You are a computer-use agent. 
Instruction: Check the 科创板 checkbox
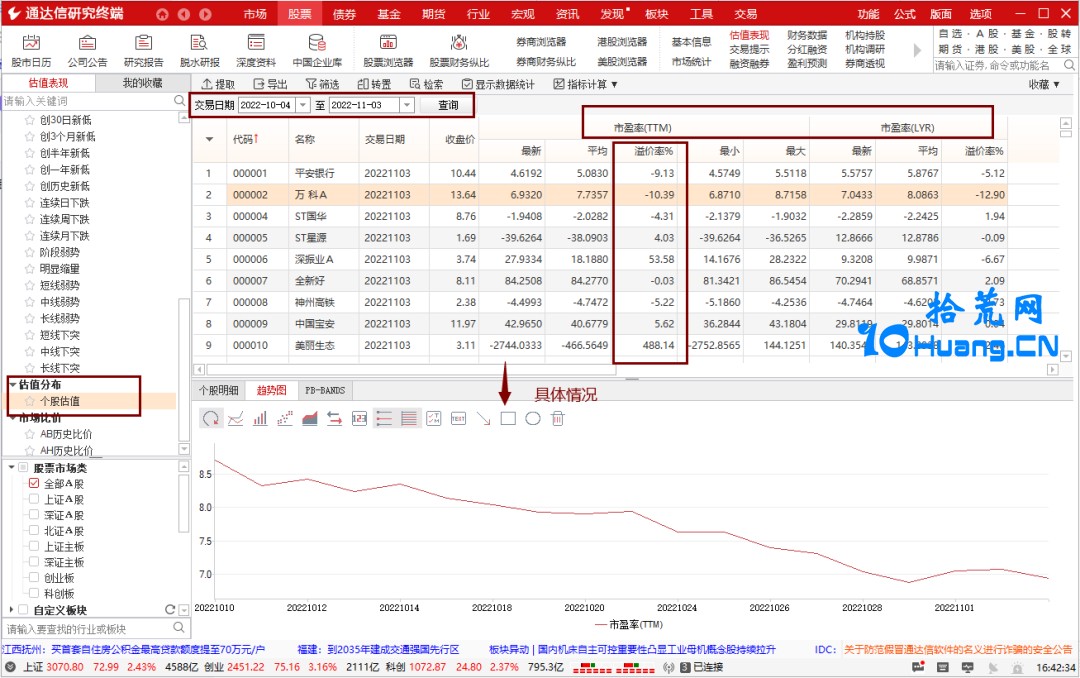pyautogui.click(x=34, y=593)
